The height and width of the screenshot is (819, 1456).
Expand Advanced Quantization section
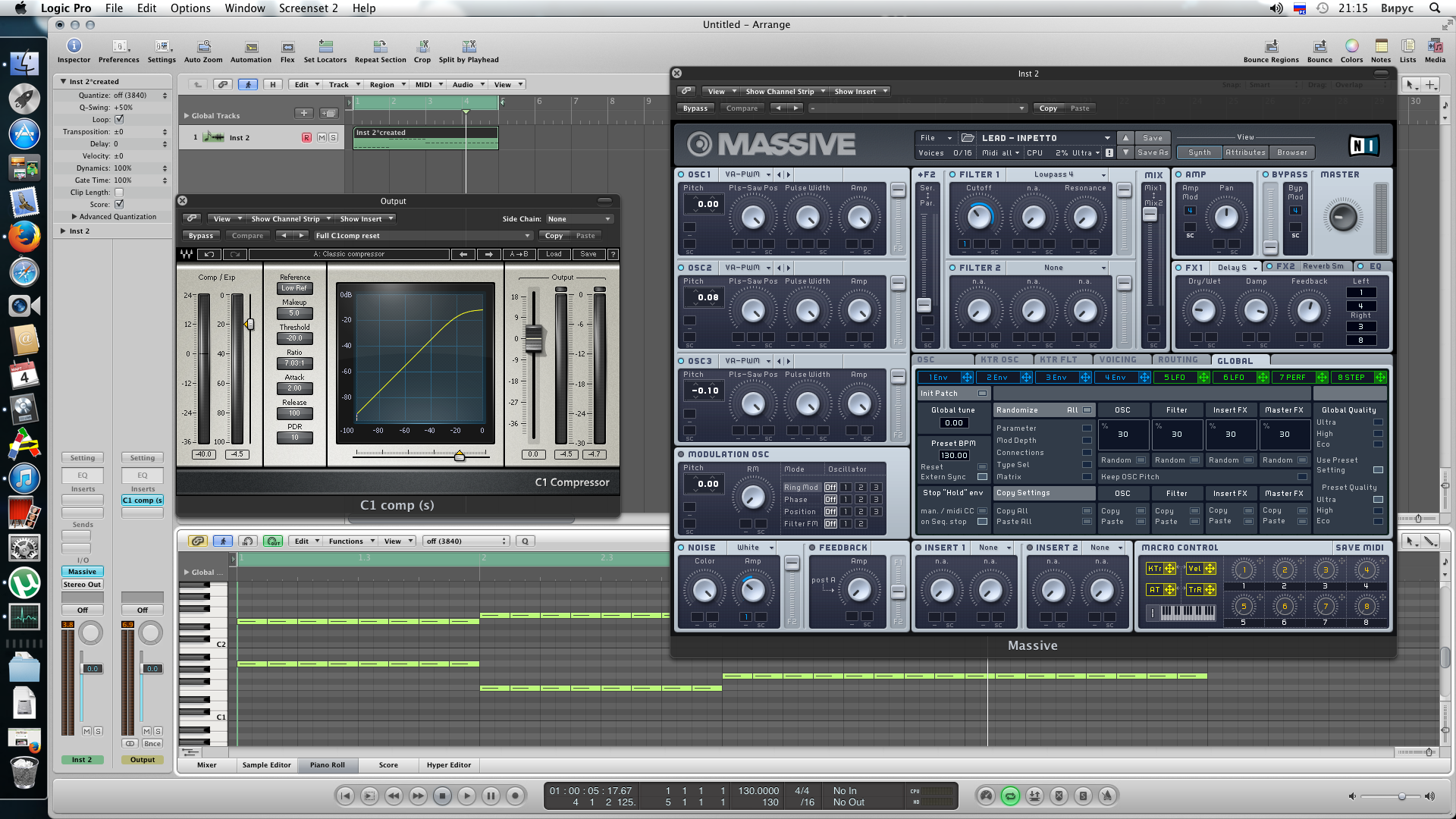(x=74, y=217)
